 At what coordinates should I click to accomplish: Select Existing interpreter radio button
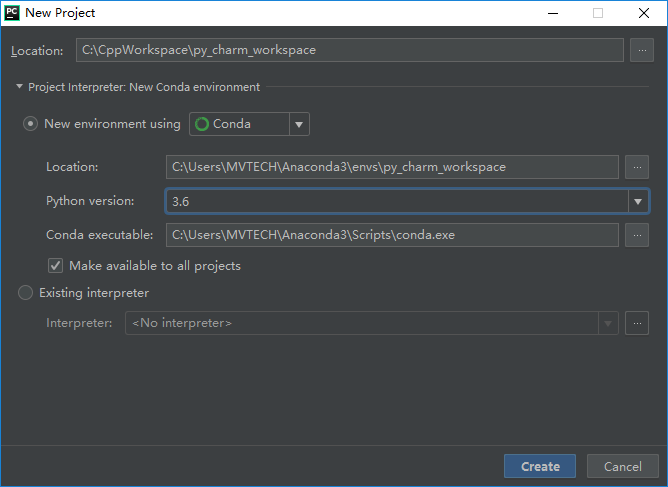click(25, 293)
